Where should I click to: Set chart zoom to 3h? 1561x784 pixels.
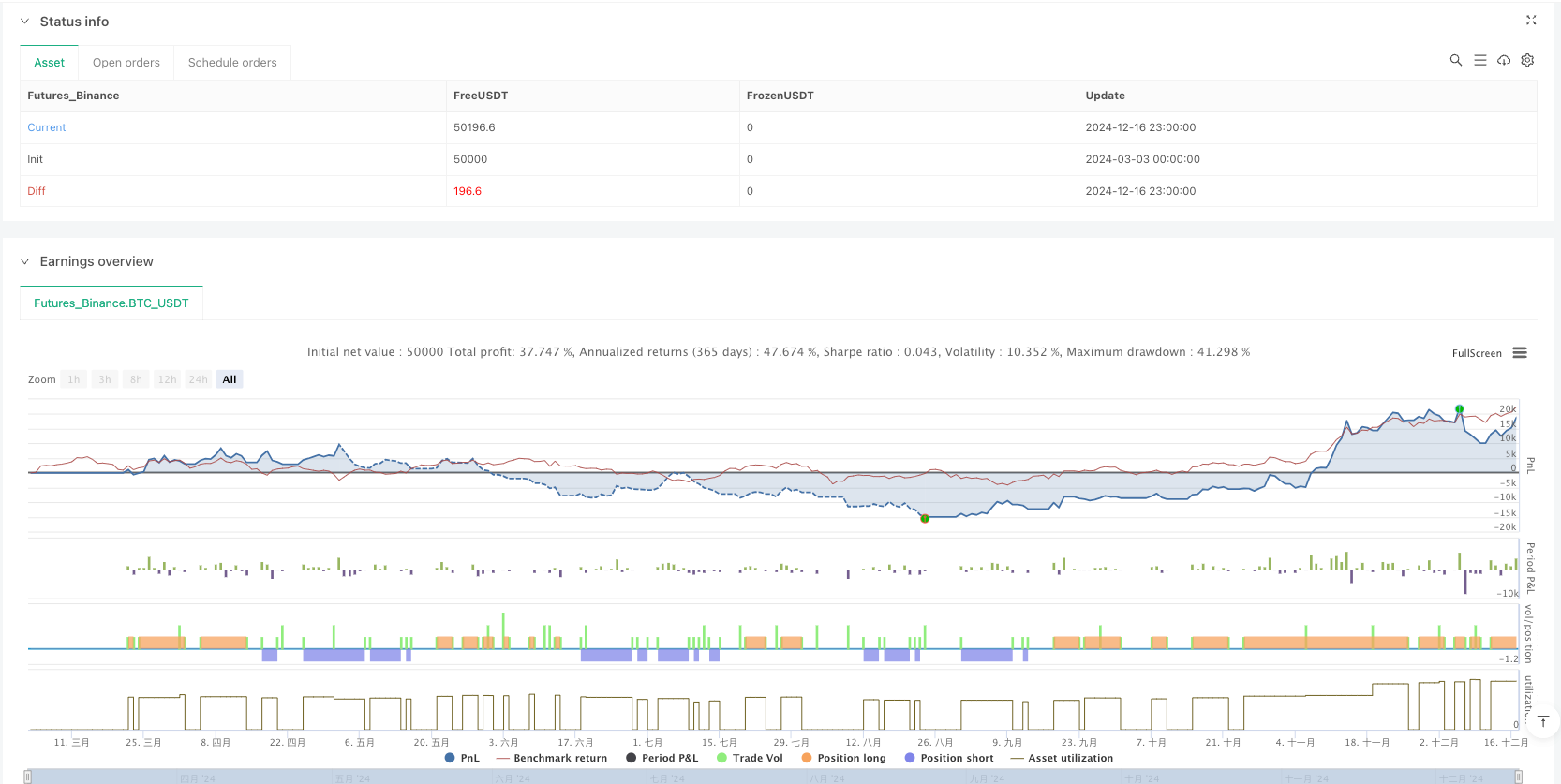pos(105,379)
